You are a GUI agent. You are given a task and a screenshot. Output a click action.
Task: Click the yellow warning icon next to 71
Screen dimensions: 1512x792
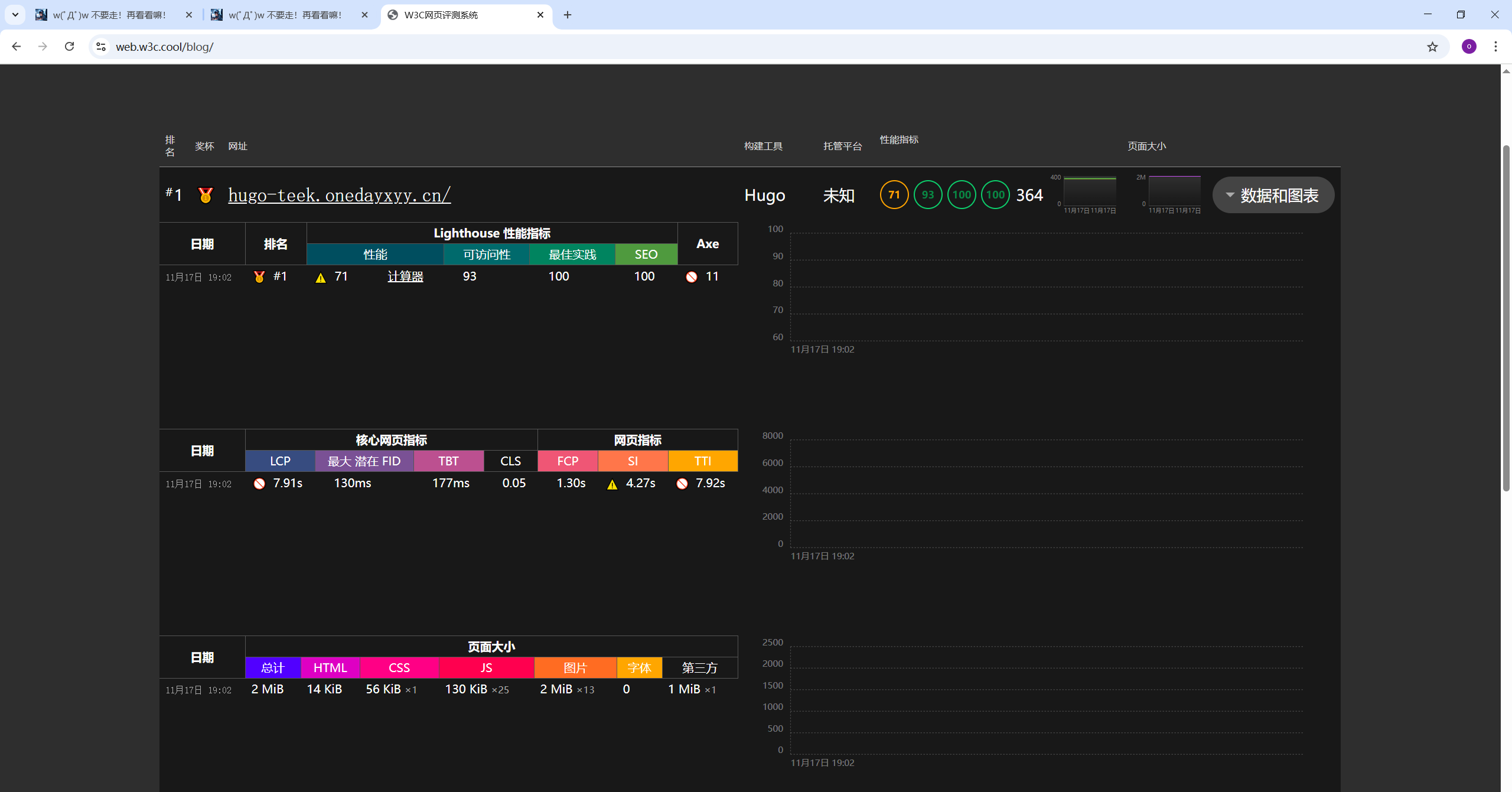tap(321, 278)
